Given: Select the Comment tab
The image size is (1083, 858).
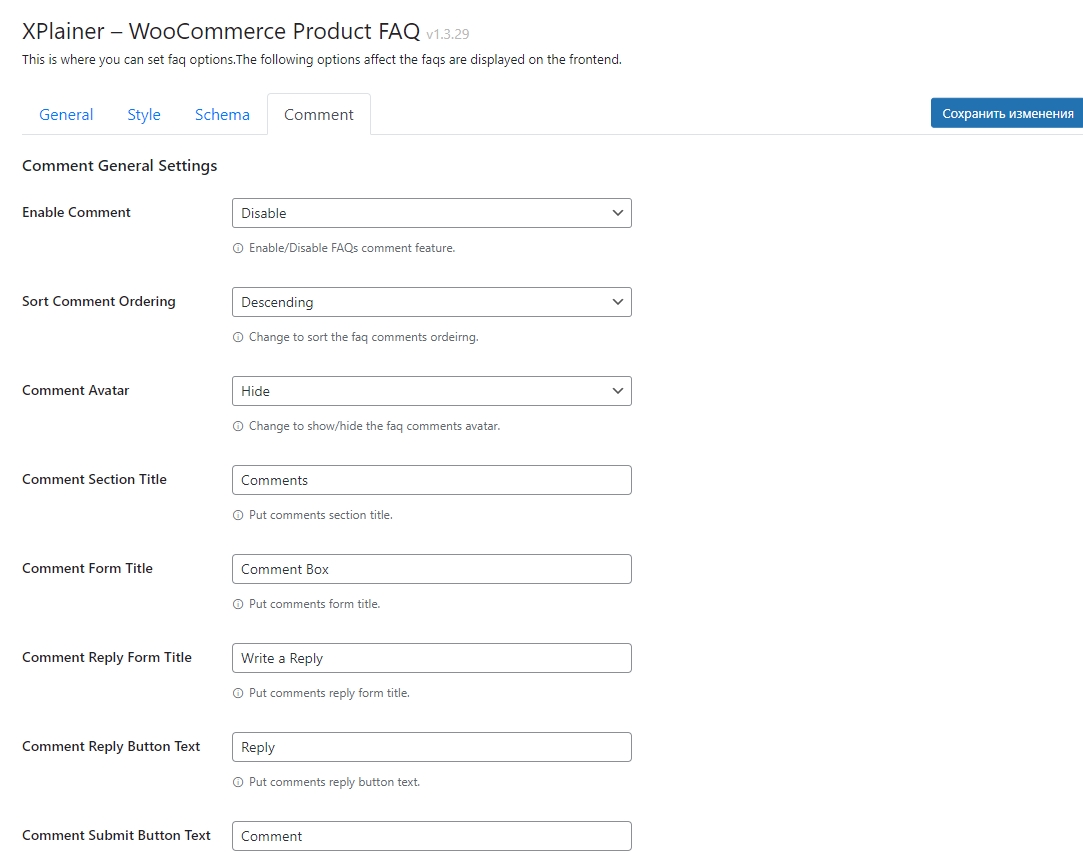Looking at the screenshot, I should (x=318, y=115).
